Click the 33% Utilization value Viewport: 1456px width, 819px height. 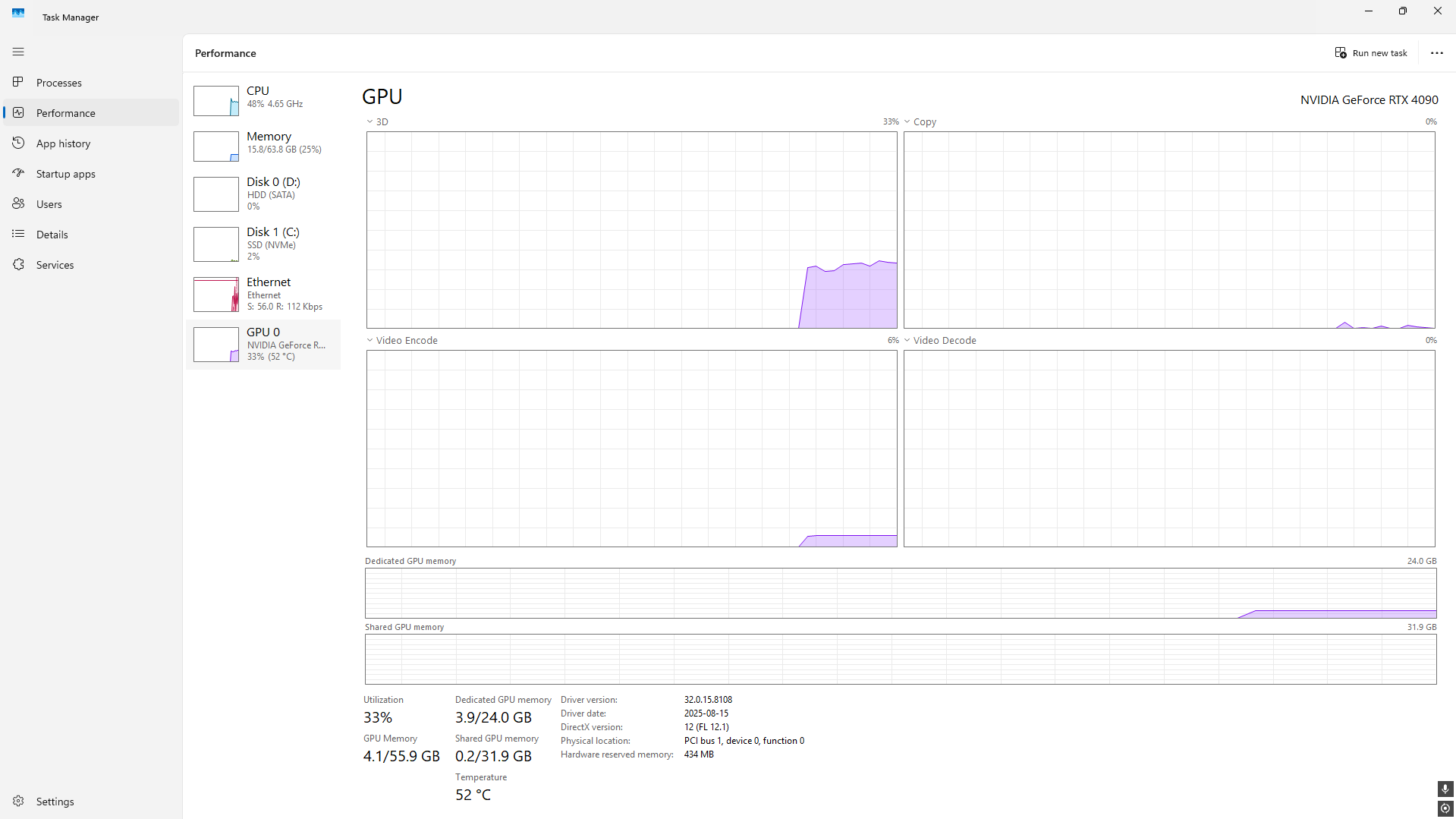378,717
